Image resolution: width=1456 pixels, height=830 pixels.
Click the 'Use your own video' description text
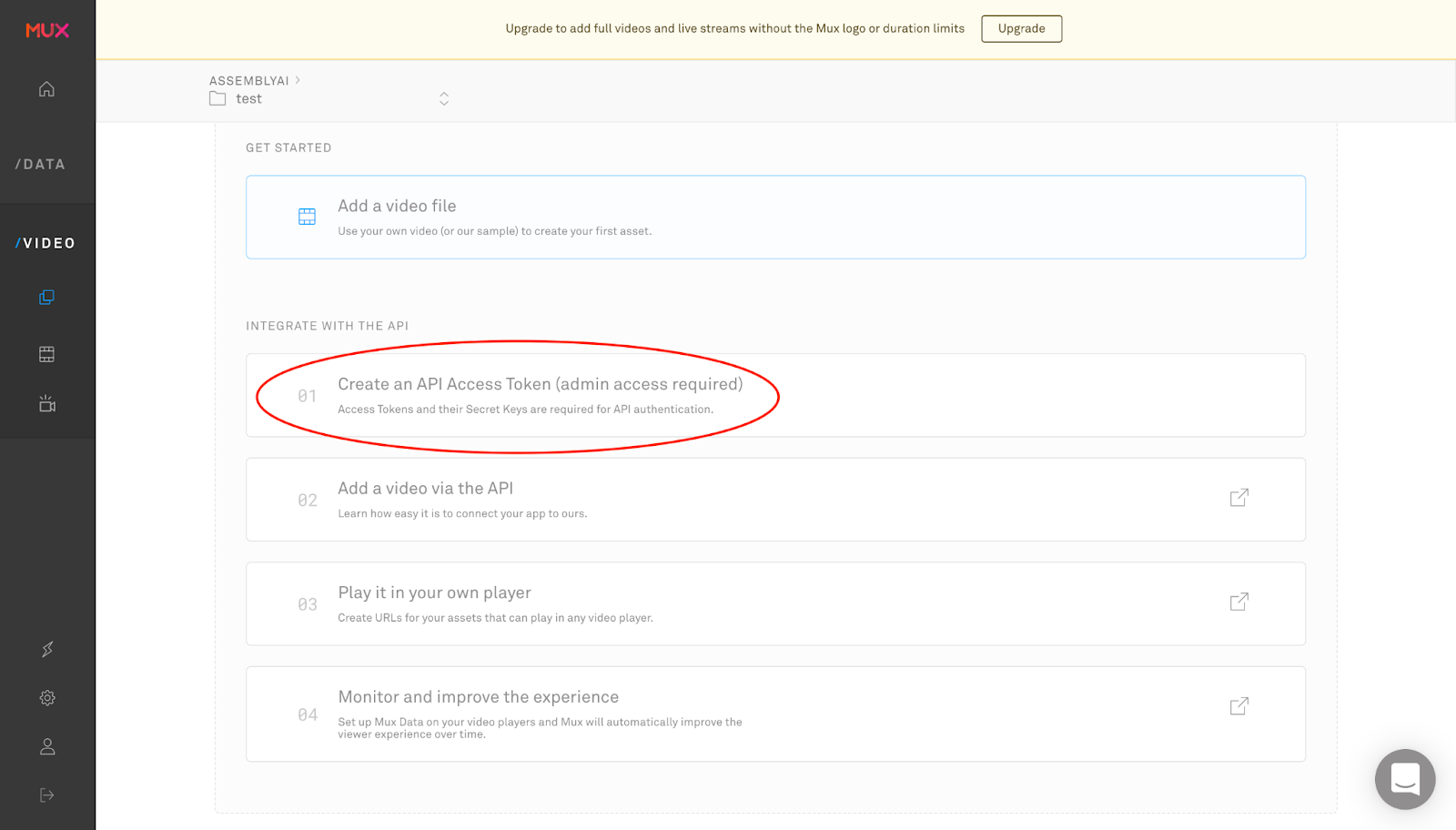click(x=494, y=231)
